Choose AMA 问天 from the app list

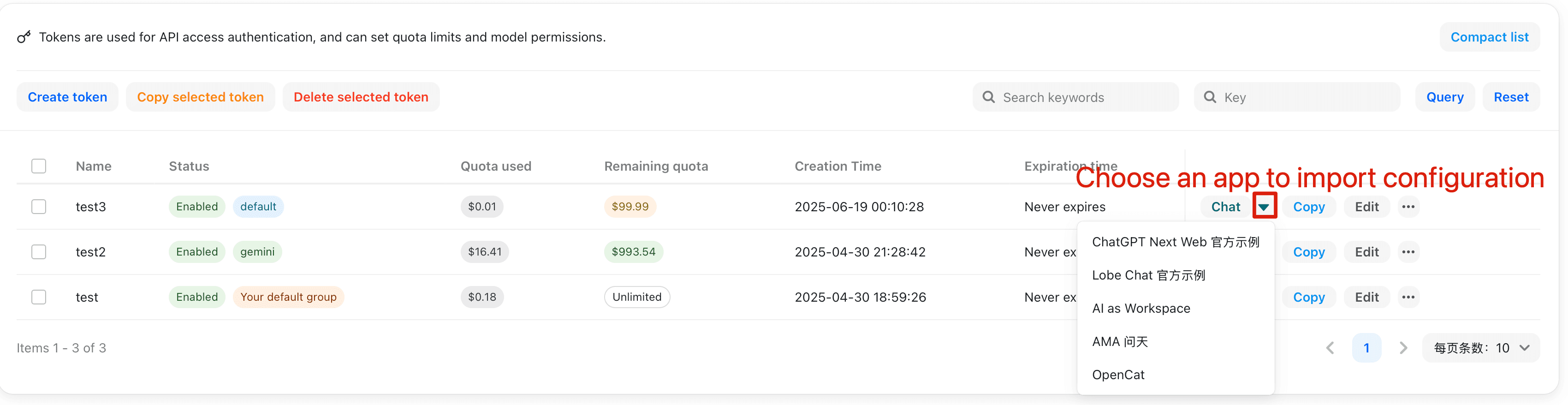coord(1176,342)
